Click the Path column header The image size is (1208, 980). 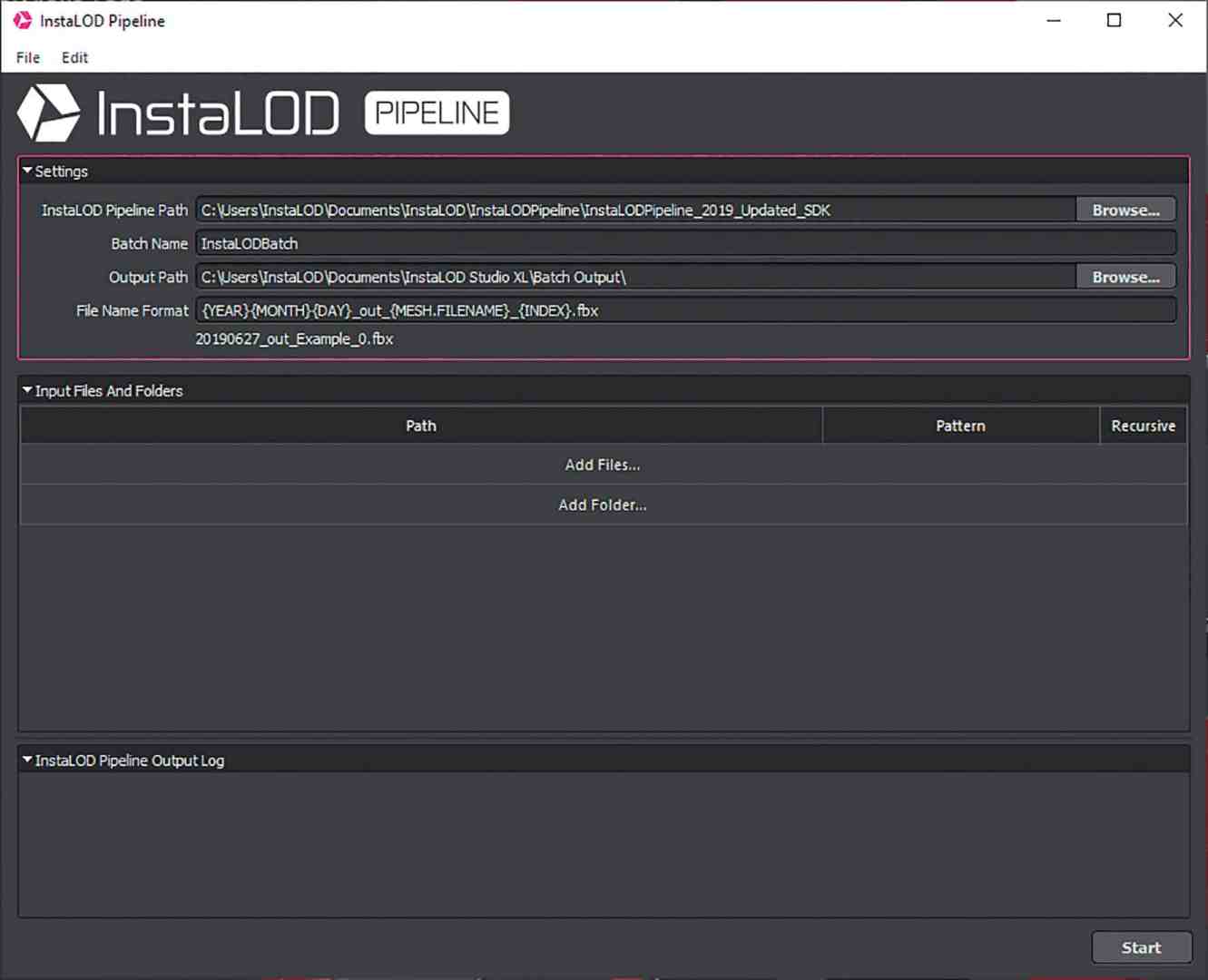420,425
